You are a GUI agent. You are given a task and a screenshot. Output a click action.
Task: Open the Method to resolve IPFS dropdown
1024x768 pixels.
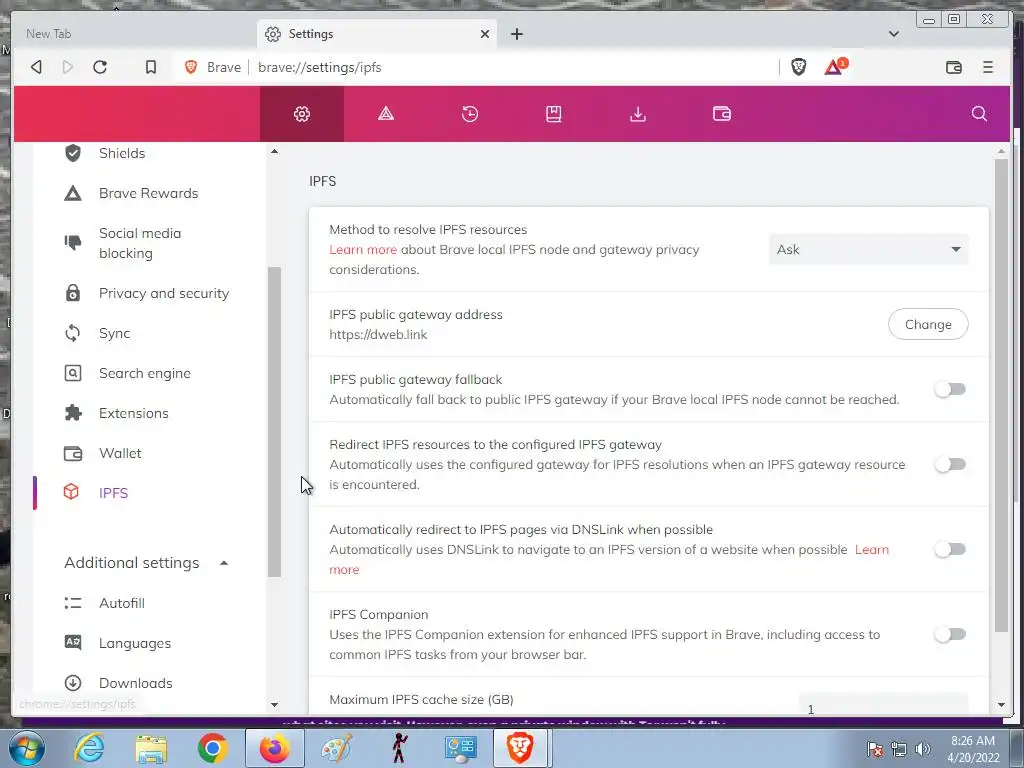click(869, 249)
